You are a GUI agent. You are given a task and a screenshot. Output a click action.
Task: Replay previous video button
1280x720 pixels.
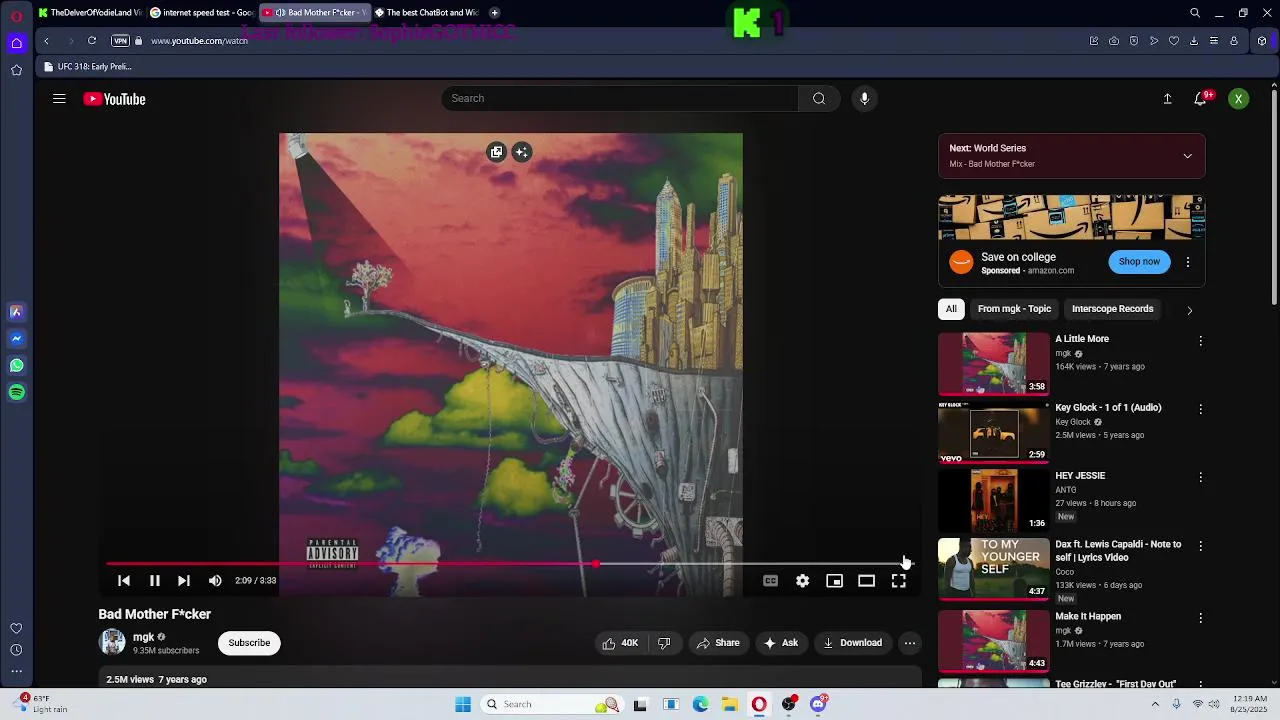coord(124,581)
